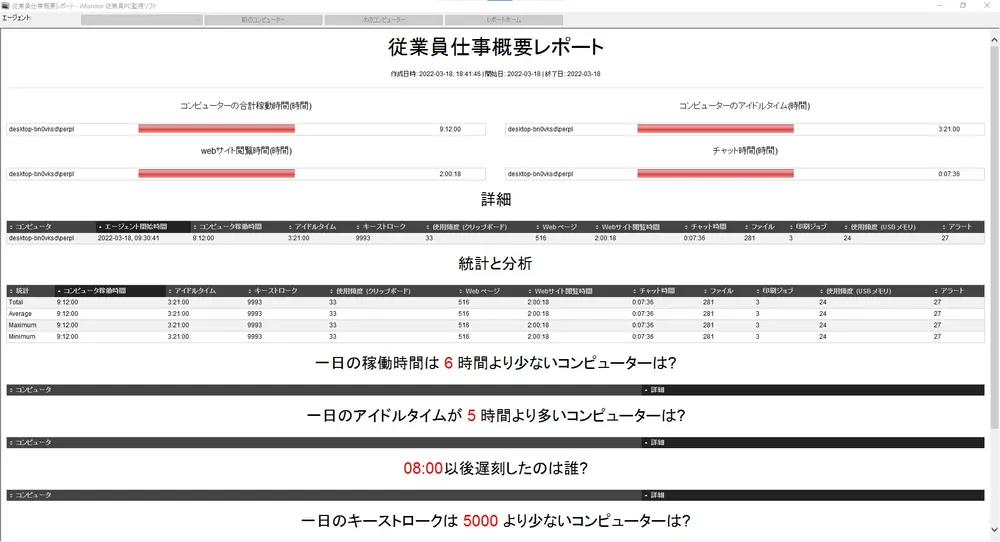Image resolution: width=1000 pixels, height=542 pixels.
Task: Select the Total statistics row label
Action: click(16, 302)
